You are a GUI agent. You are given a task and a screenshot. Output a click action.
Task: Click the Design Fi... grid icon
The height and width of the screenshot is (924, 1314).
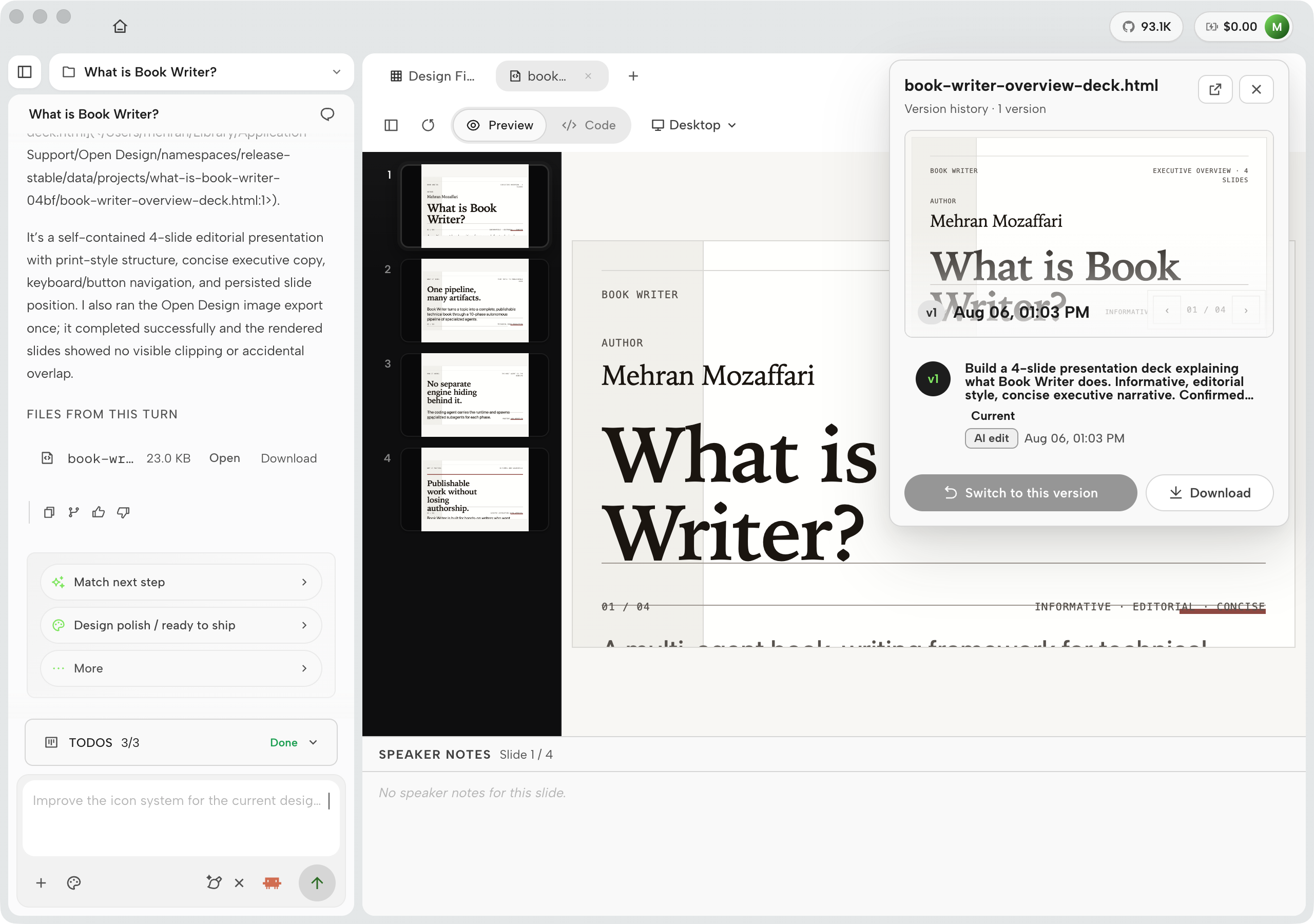pyautogui.click(x=395, y=76)
